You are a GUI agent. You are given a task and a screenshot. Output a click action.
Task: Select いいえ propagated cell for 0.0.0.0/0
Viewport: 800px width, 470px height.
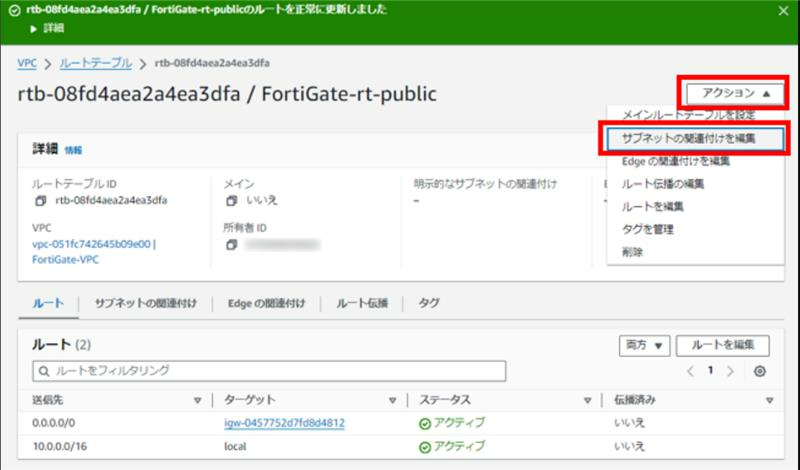[630, 423]
